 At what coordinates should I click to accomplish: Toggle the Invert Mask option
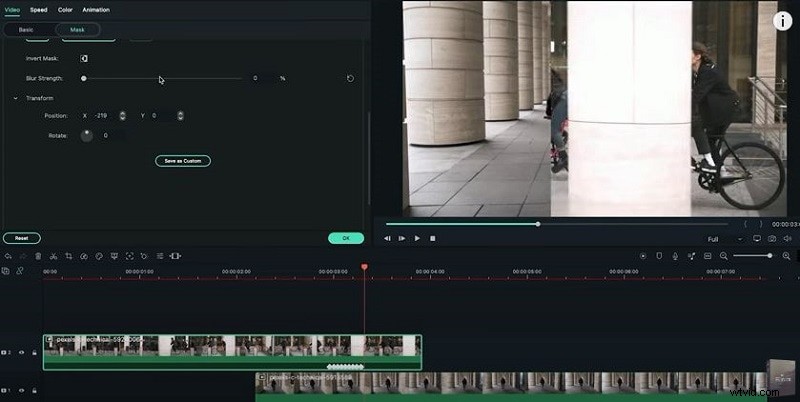pos(84,59)
